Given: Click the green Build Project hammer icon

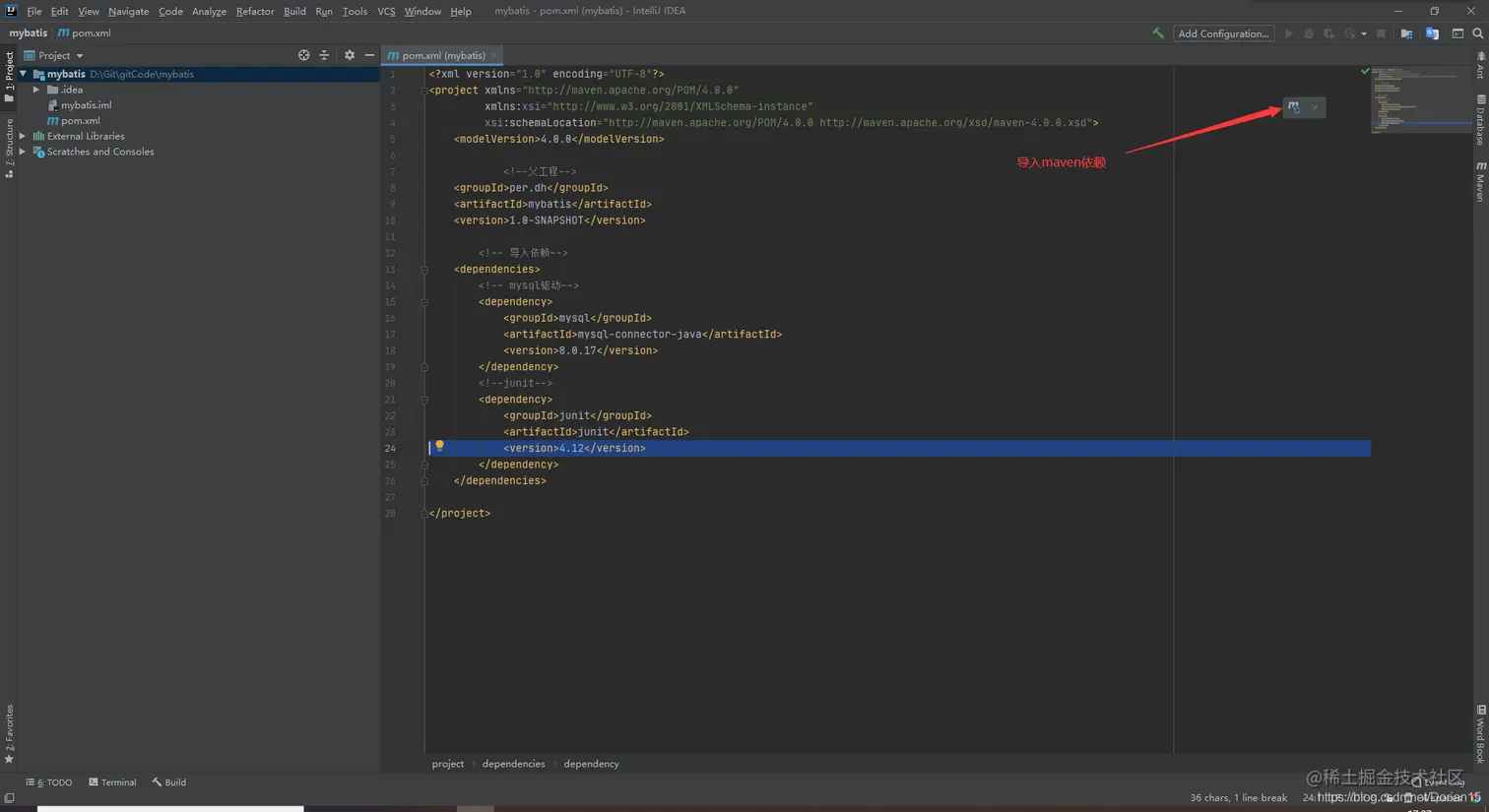Looking at the screenshot, I should point(1158,33).
